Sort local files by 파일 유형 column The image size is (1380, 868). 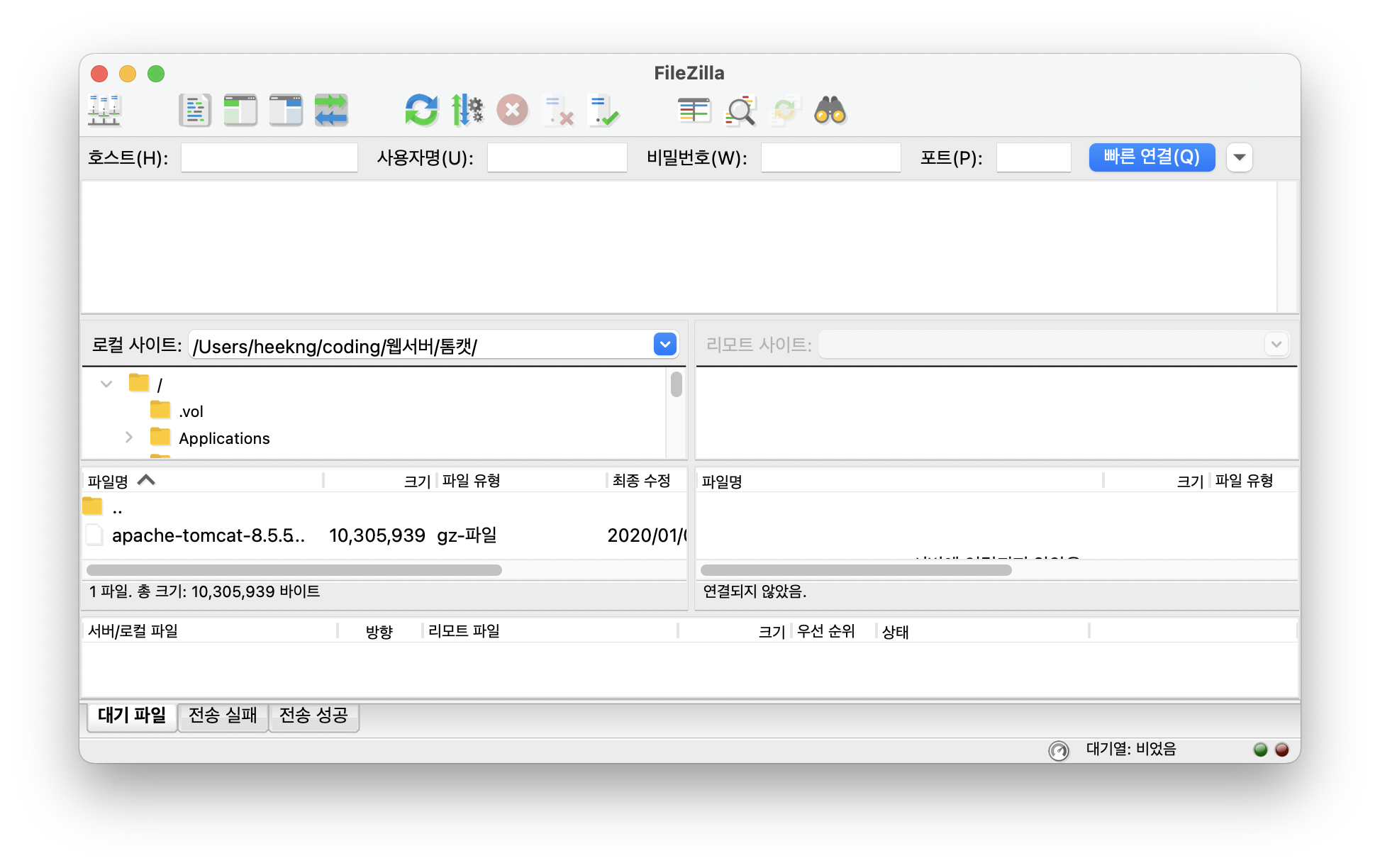coord(522,481)
